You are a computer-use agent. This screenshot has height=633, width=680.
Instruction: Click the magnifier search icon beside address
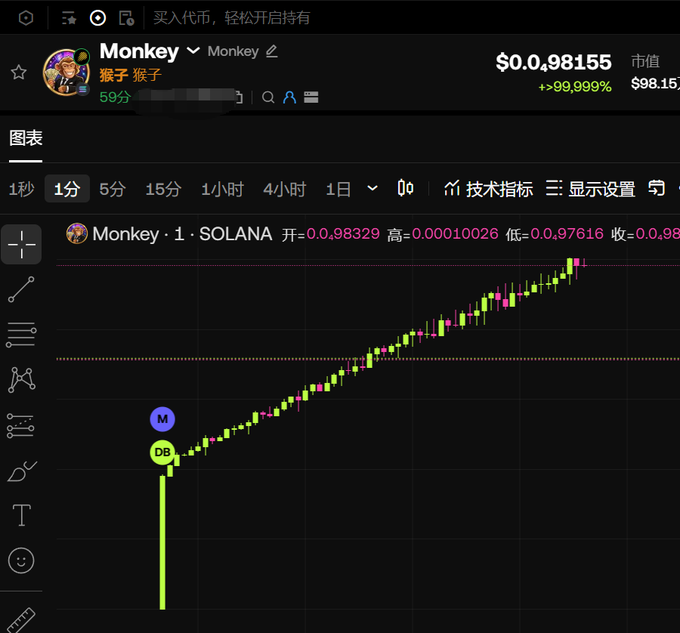tap(268, 97)
